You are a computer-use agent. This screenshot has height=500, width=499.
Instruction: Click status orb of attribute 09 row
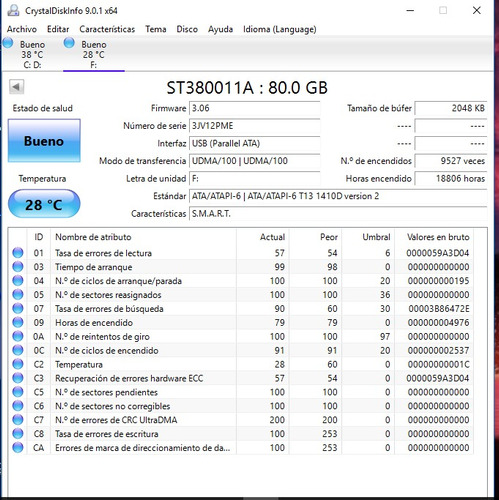point(18,322)
